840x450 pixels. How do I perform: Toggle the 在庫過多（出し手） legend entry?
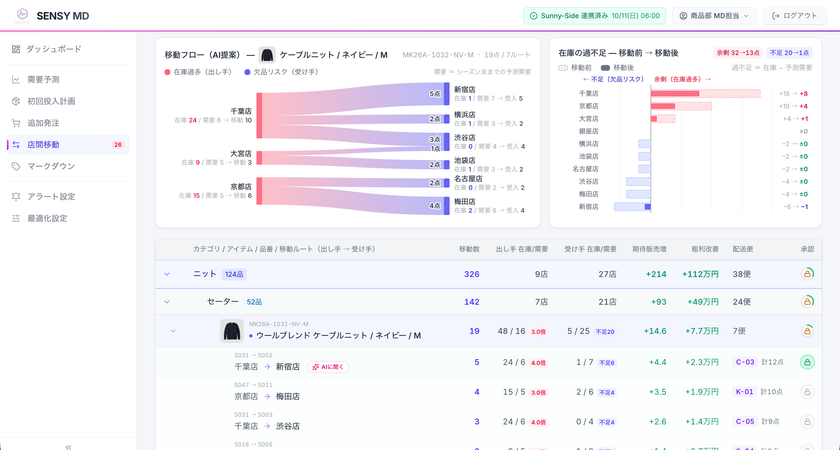click(x=201, y=72)
